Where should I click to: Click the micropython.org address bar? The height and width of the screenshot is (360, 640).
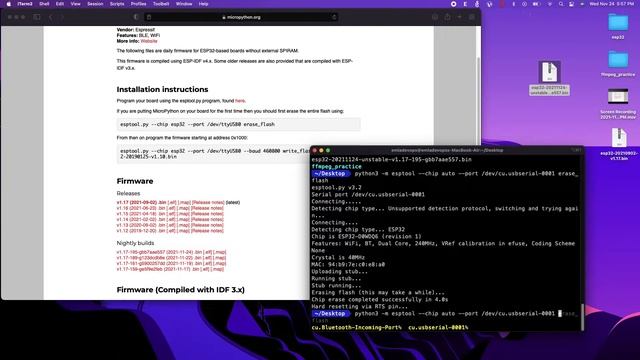coord(241,17)
